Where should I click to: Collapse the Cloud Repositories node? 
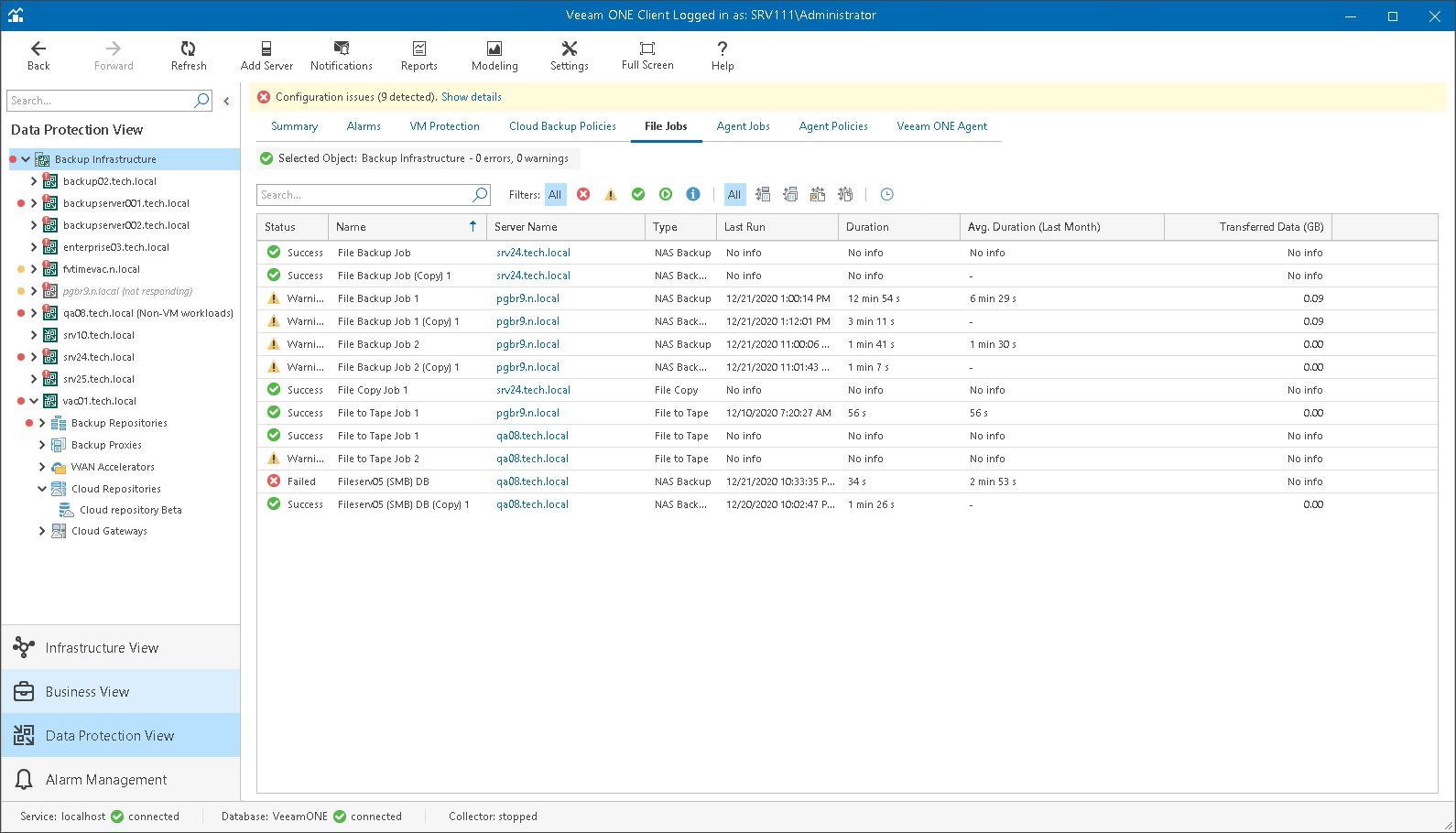pos(42,489)
